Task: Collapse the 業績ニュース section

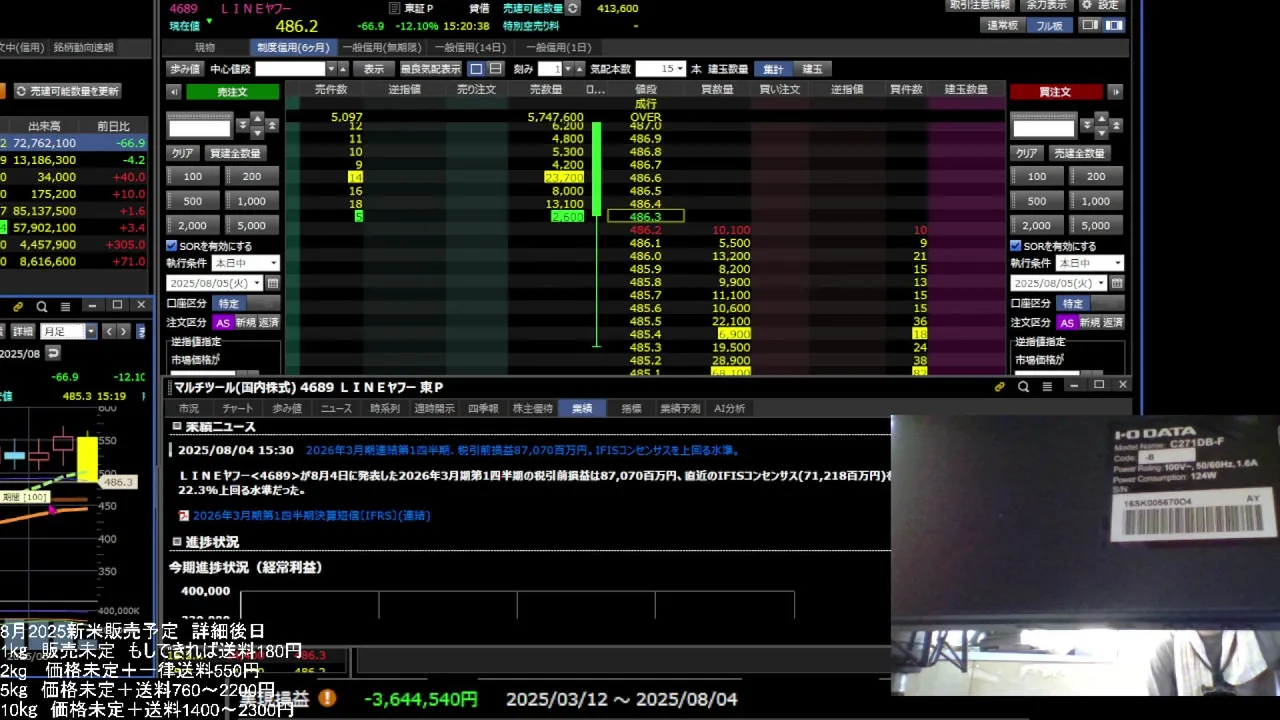Action: pos(177,427)
